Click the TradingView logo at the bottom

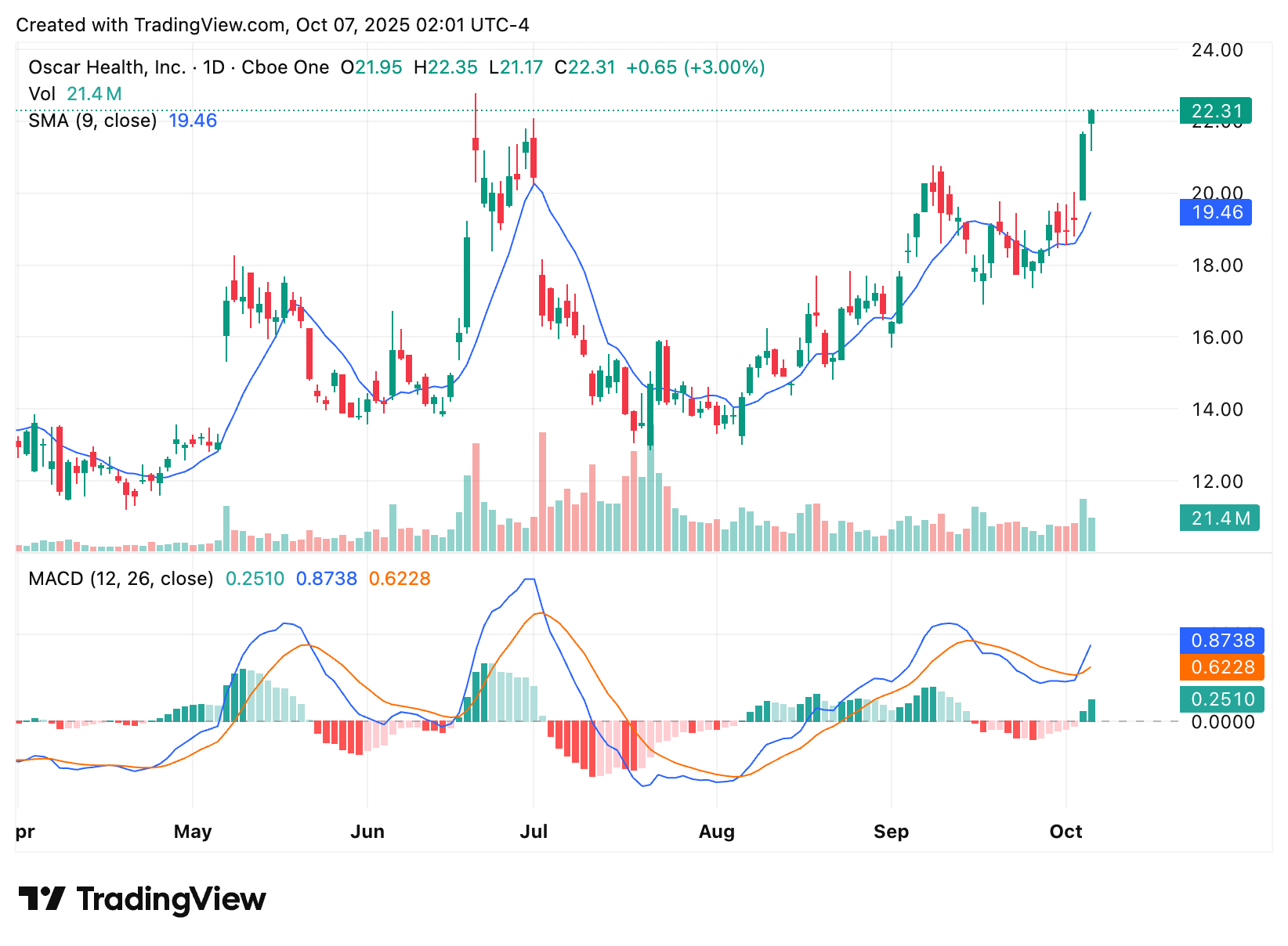(x=142, y=899)
